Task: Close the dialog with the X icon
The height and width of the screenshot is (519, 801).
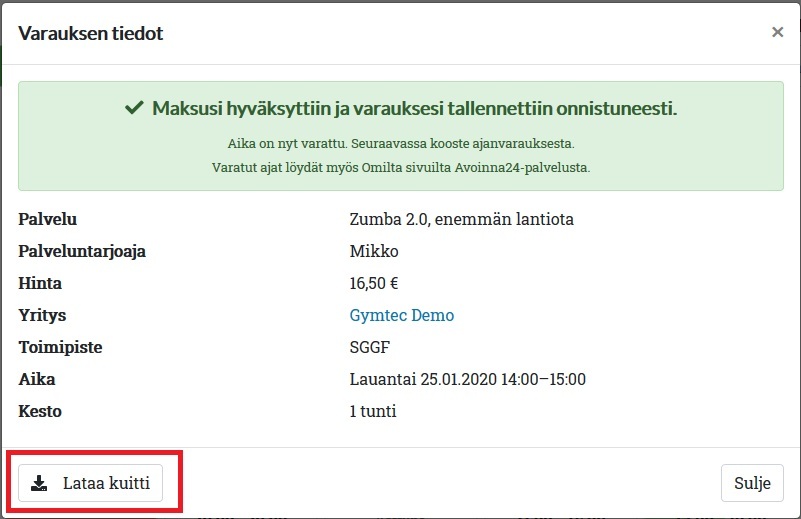Action: pos(777,32)
